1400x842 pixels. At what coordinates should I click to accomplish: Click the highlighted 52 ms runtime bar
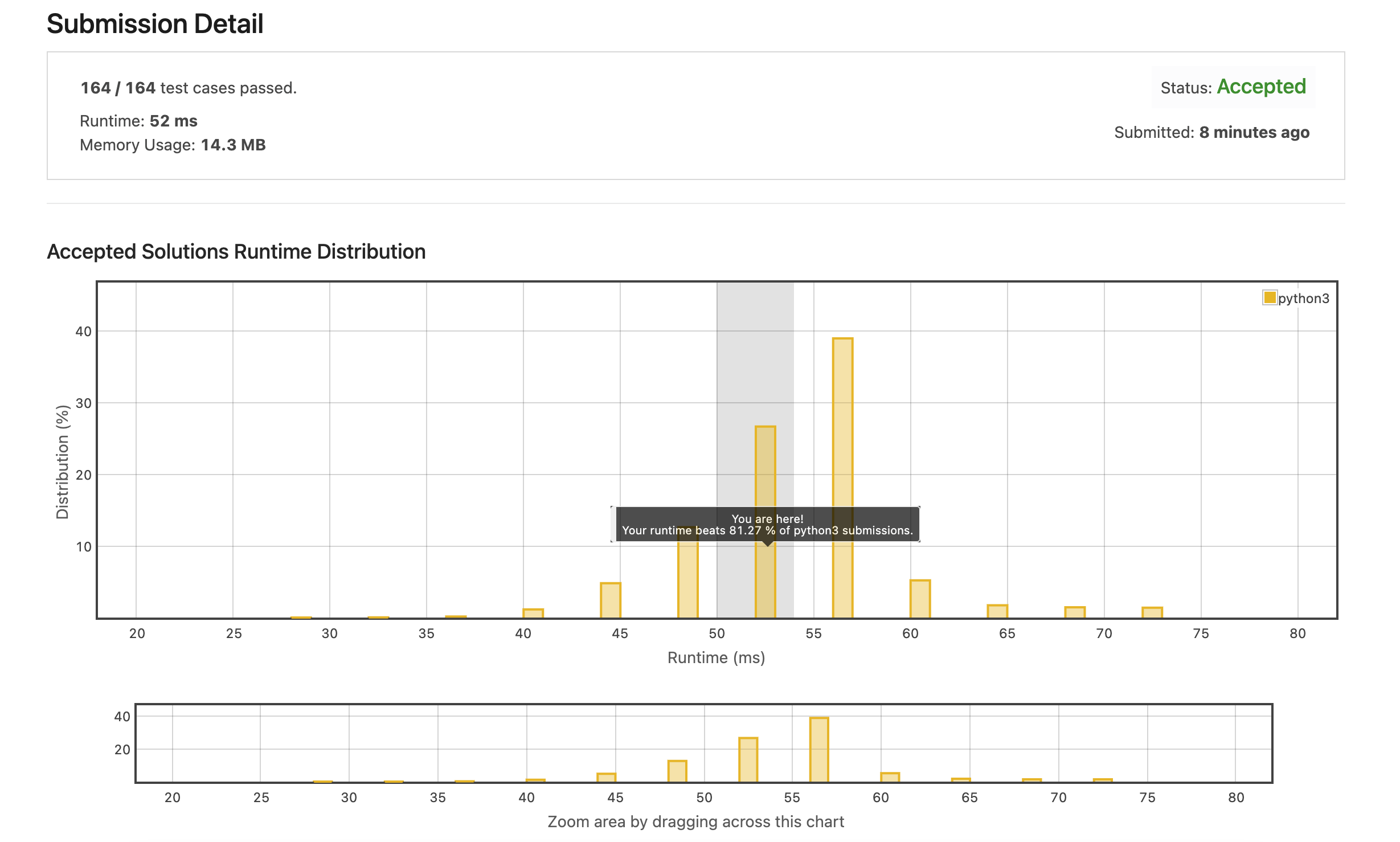pos(765,467)
